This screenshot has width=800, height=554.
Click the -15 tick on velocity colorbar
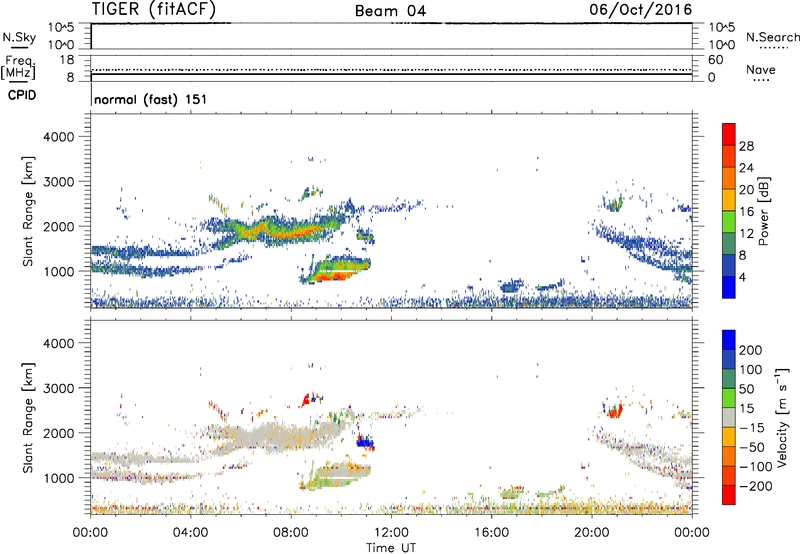(752, 427)
